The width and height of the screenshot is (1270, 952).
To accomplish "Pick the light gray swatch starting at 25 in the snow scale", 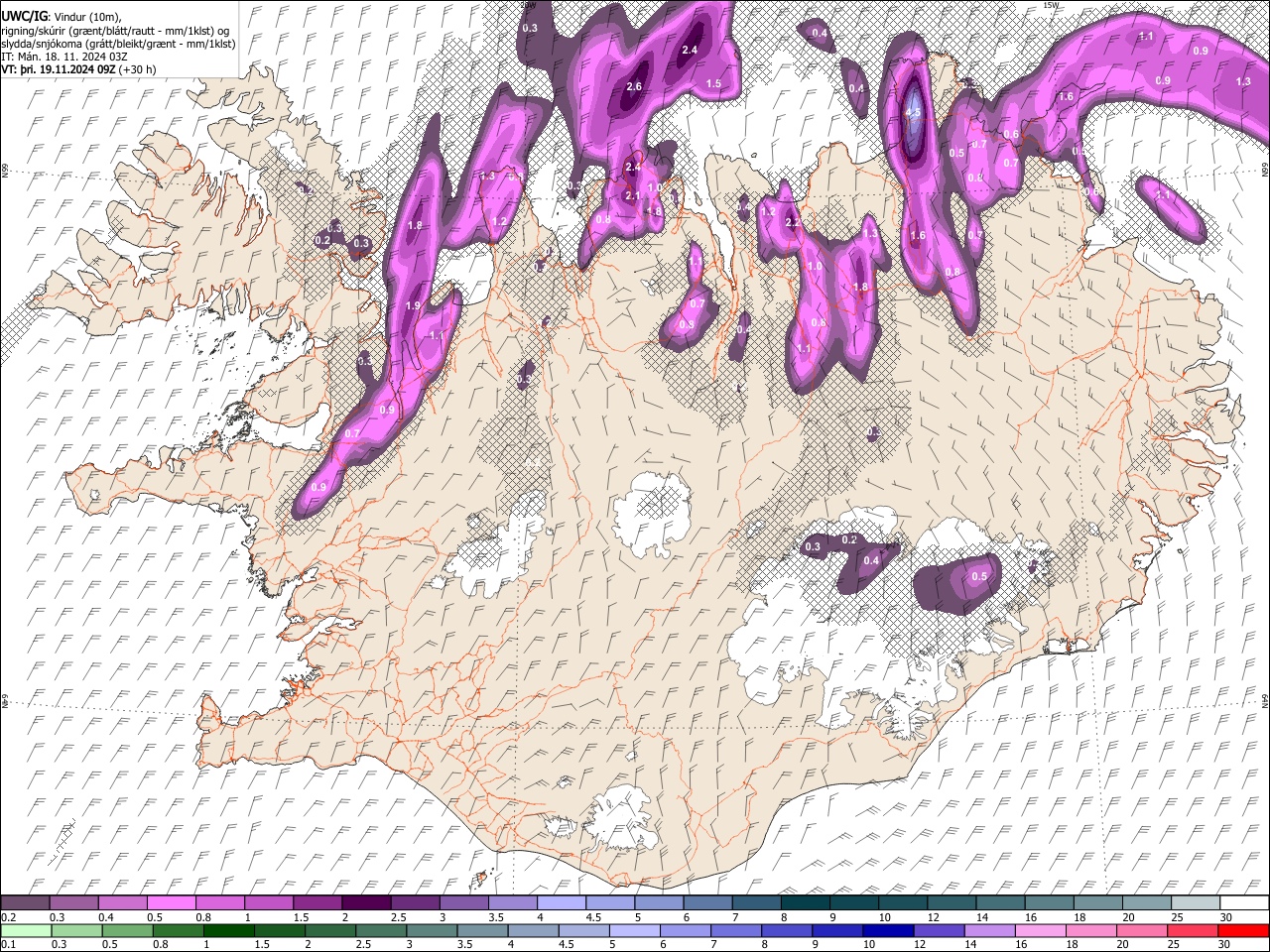I will coord(1196,903).
